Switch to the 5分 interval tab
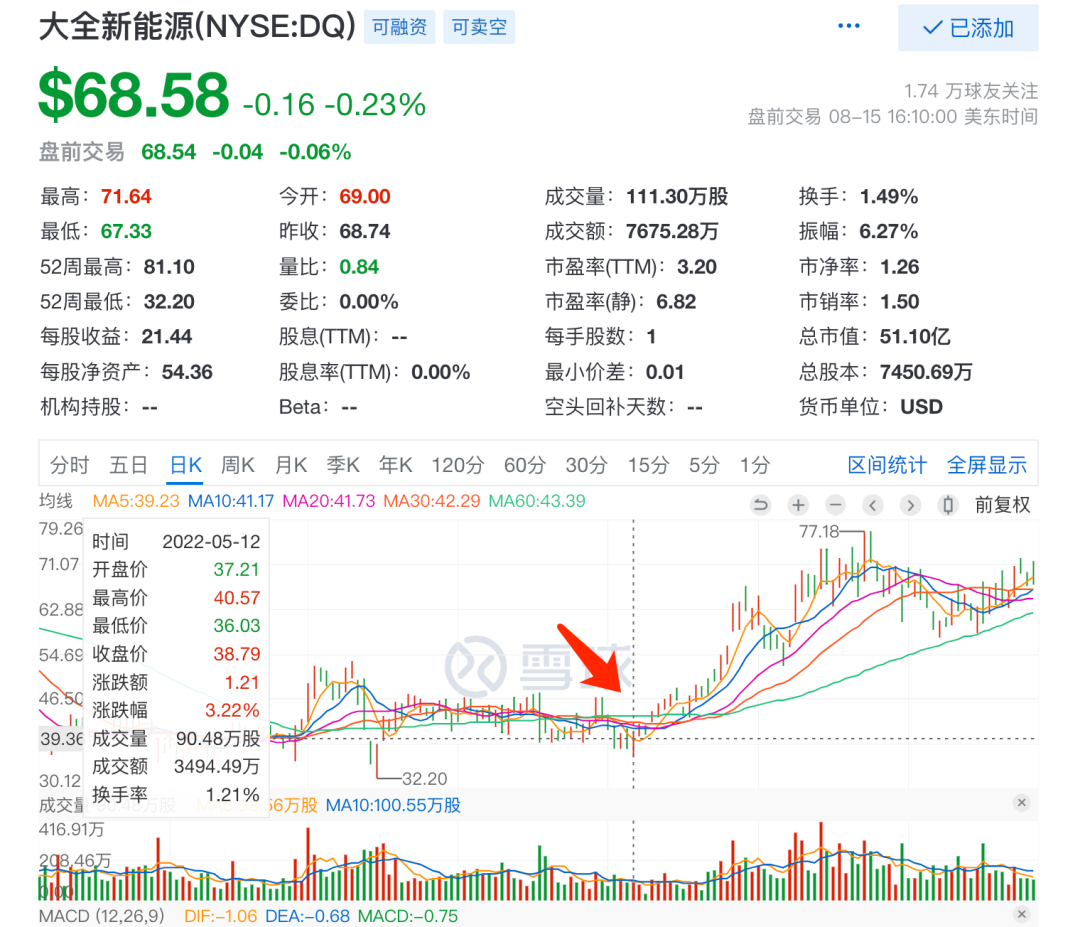1080x927 pixels. tap(704, 465)
